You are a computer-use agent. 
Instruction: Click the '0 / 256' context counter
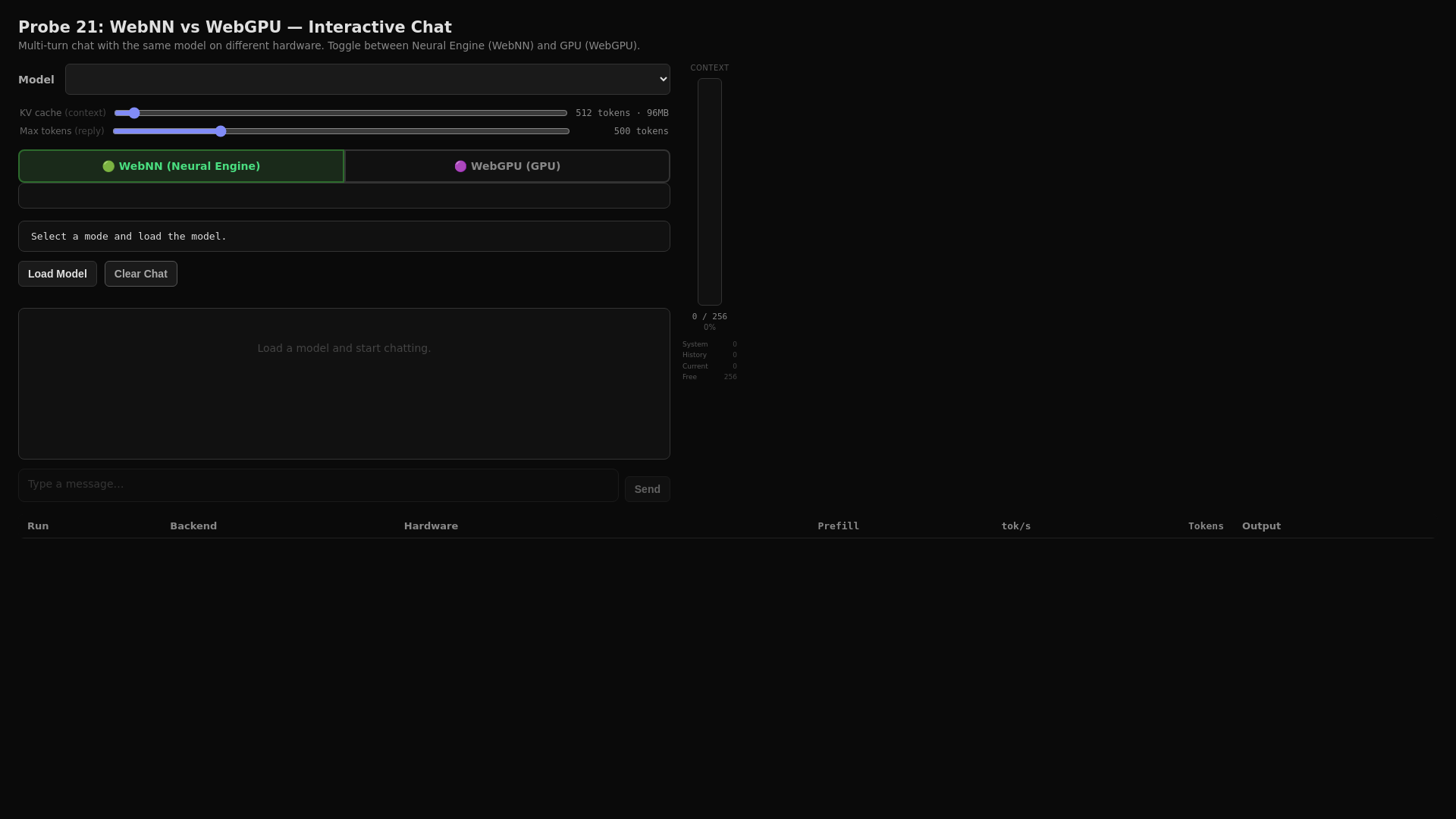(x=710, y=317)
